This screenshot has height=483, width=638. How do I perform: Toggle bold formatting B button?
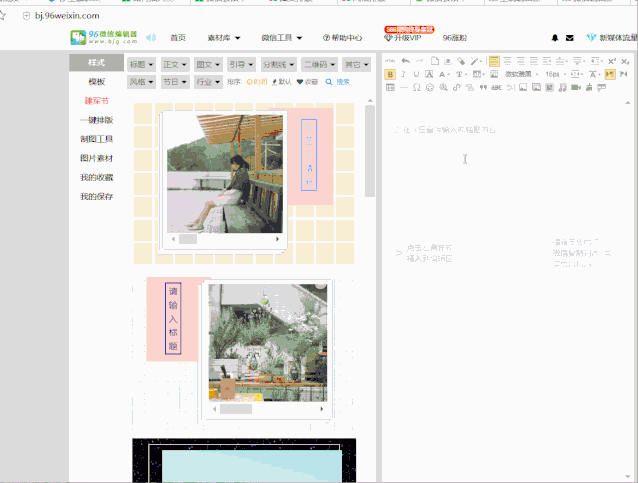(x=390, y=74)
